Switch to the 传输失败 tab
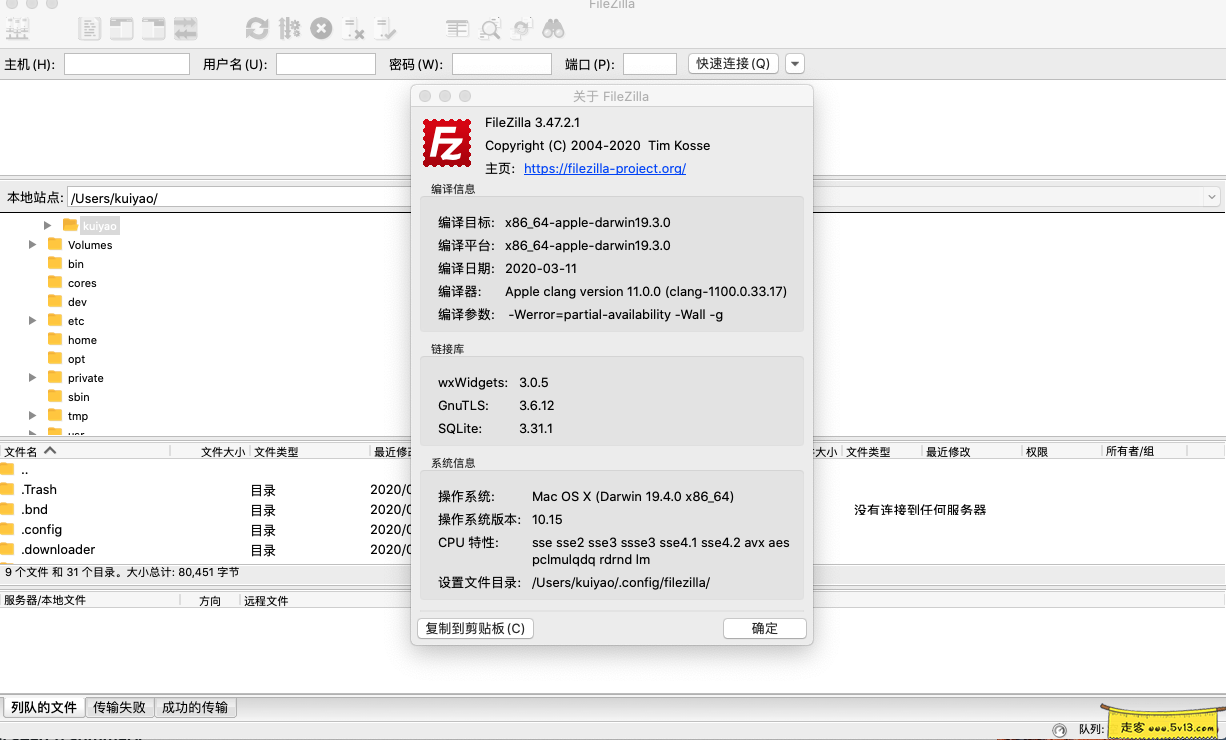Image resolution: width=1226 pixels, height=740 pixels. (119, 707)
